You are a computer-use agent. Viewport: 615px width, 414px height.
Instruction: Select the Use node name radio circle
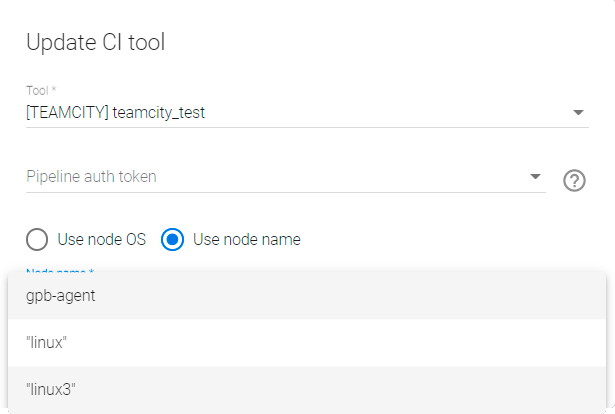tap(172, 239)
